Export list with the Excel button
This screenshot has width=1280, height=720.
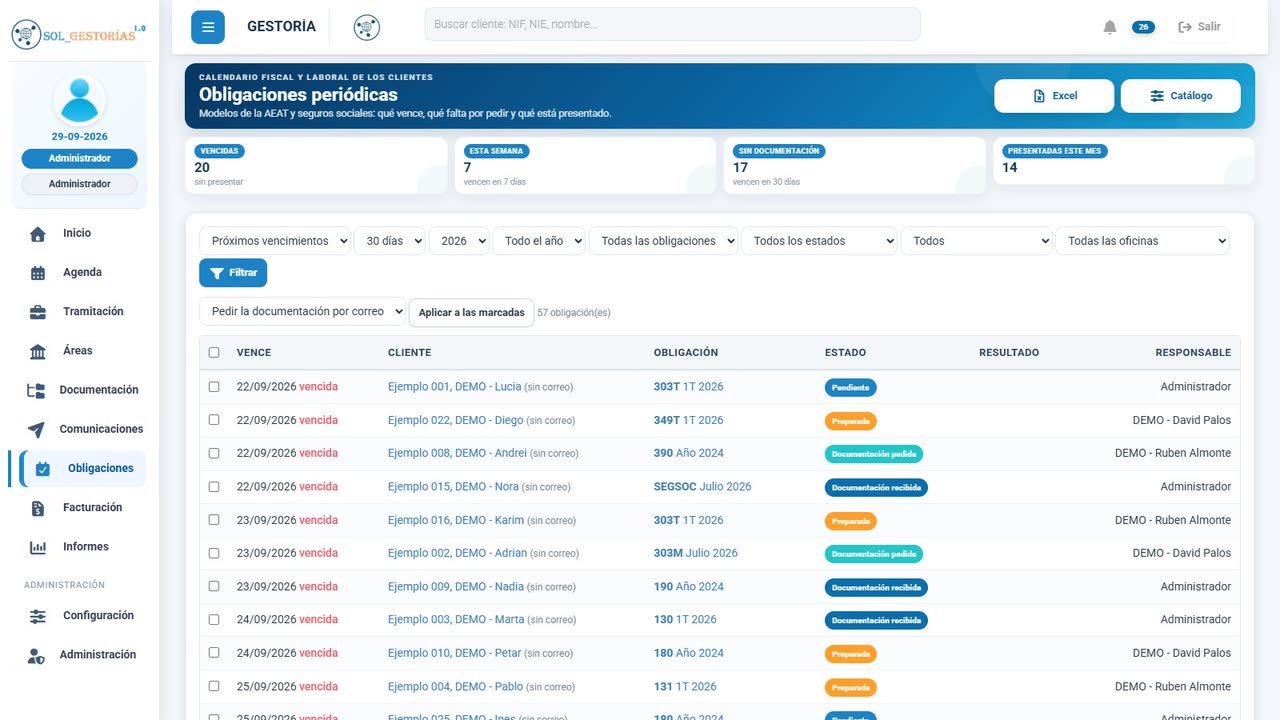1054,96
